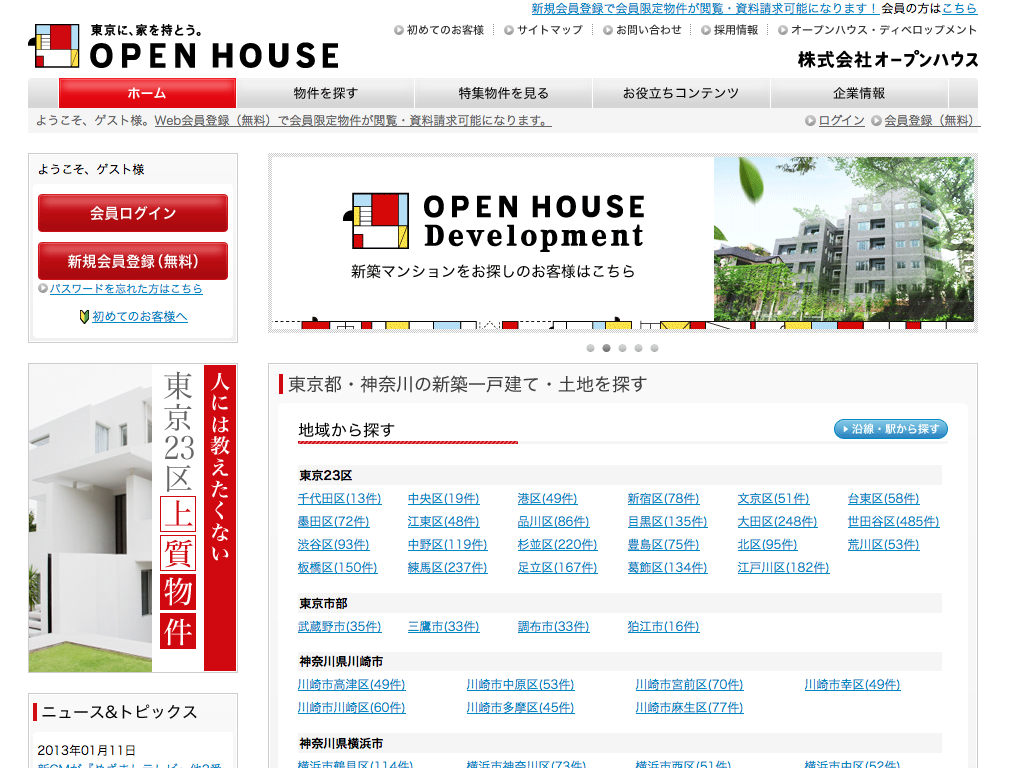Click the arrow icon beside パスワードを忘れた方はこちら
1029x768 pixels.
click(43, 289)
